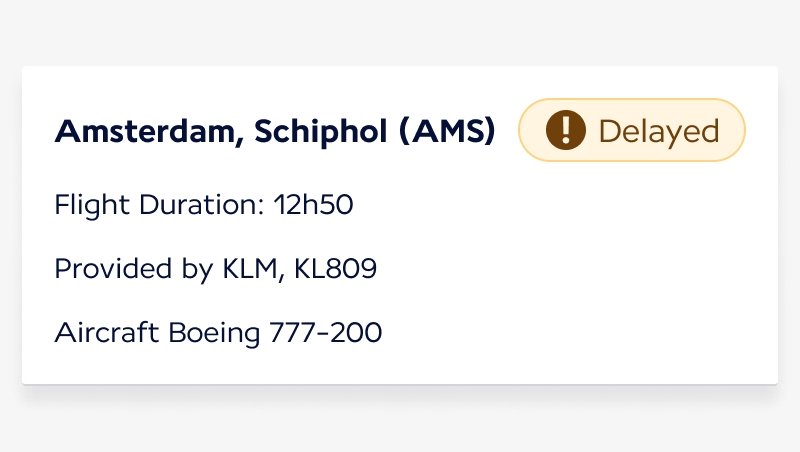Click the Provided by KLM text
The height and width of the screenshot is (452, 800).
(166, 269)
